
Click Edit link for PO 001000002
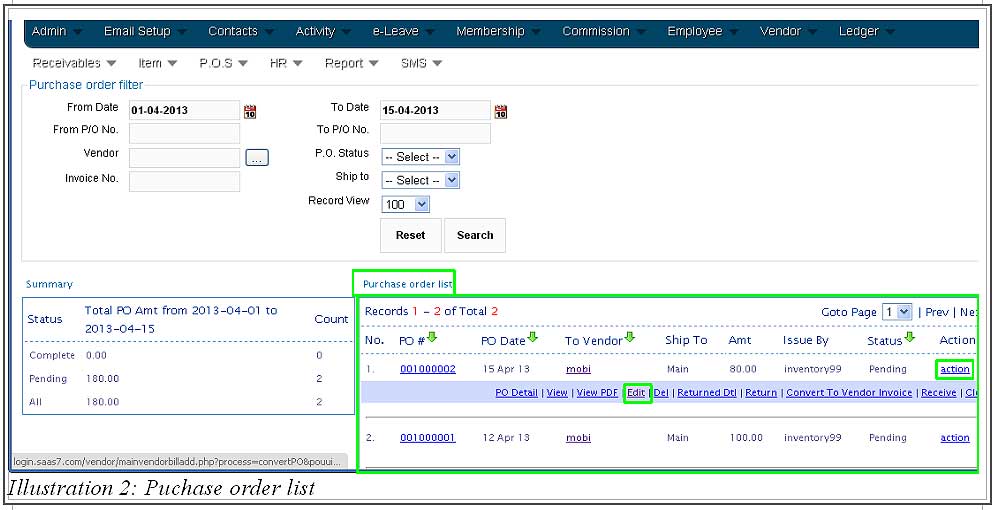point(636,393)
